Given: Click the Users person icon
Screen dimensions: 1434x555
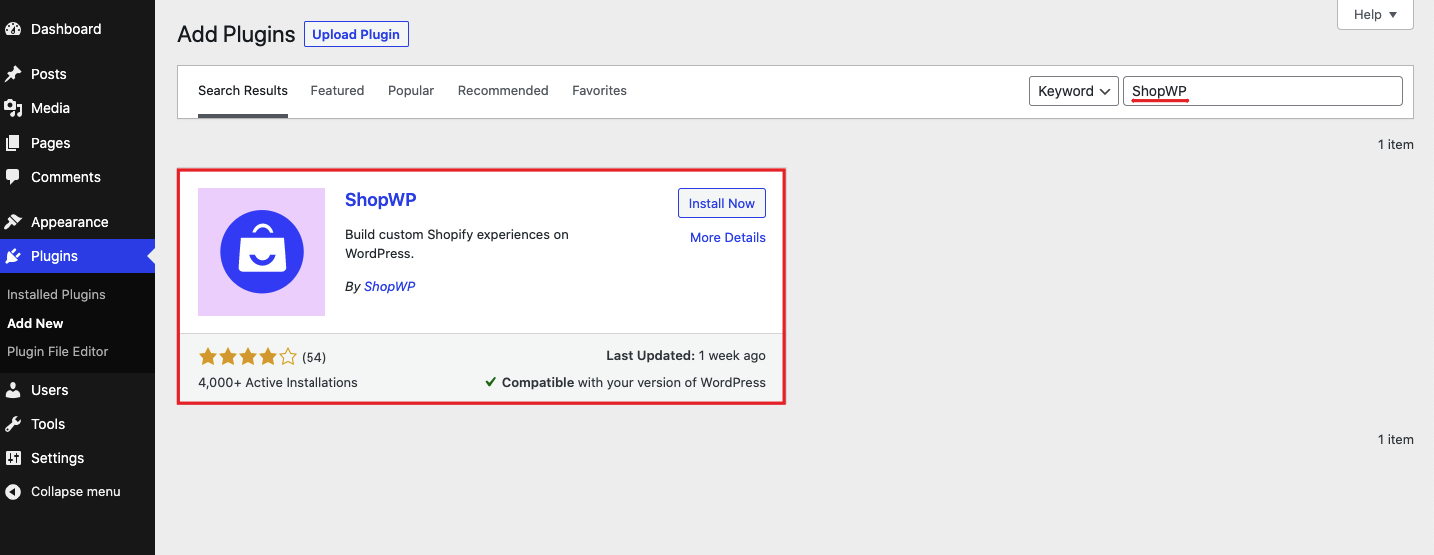Looking at the screenshot, I should pos(13,390).
